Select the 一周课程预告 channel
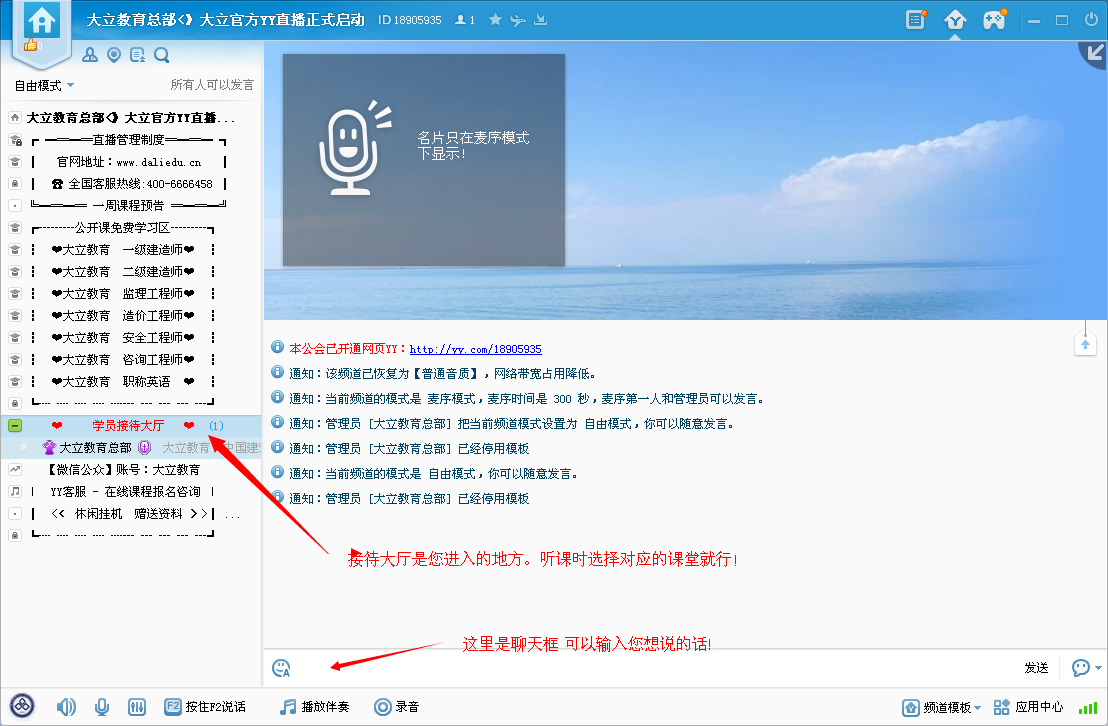Screen dimensions: 1108x726 pyautogui.click(x=131, y=206)
